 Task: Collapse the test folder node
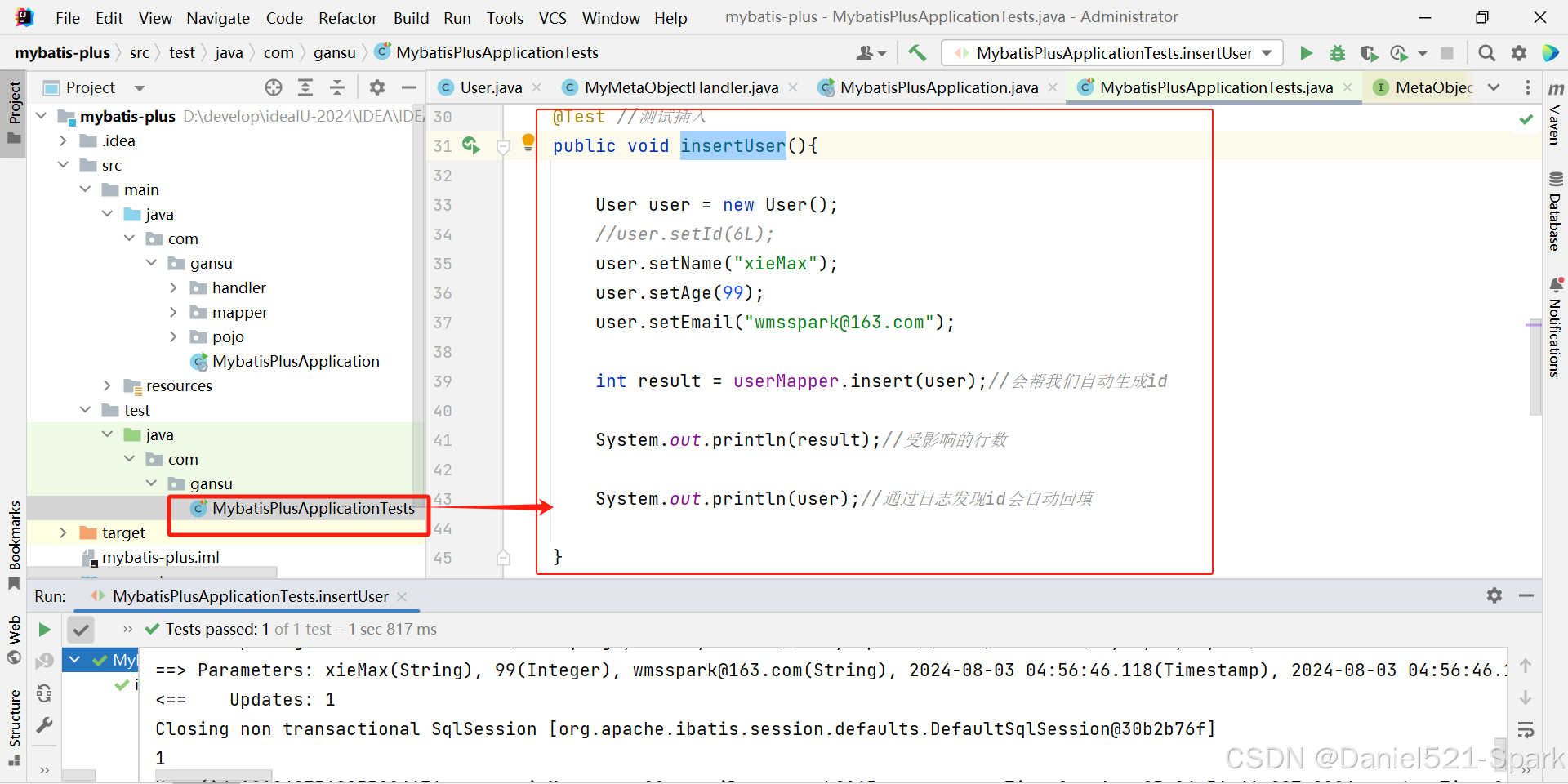point(85,410)
